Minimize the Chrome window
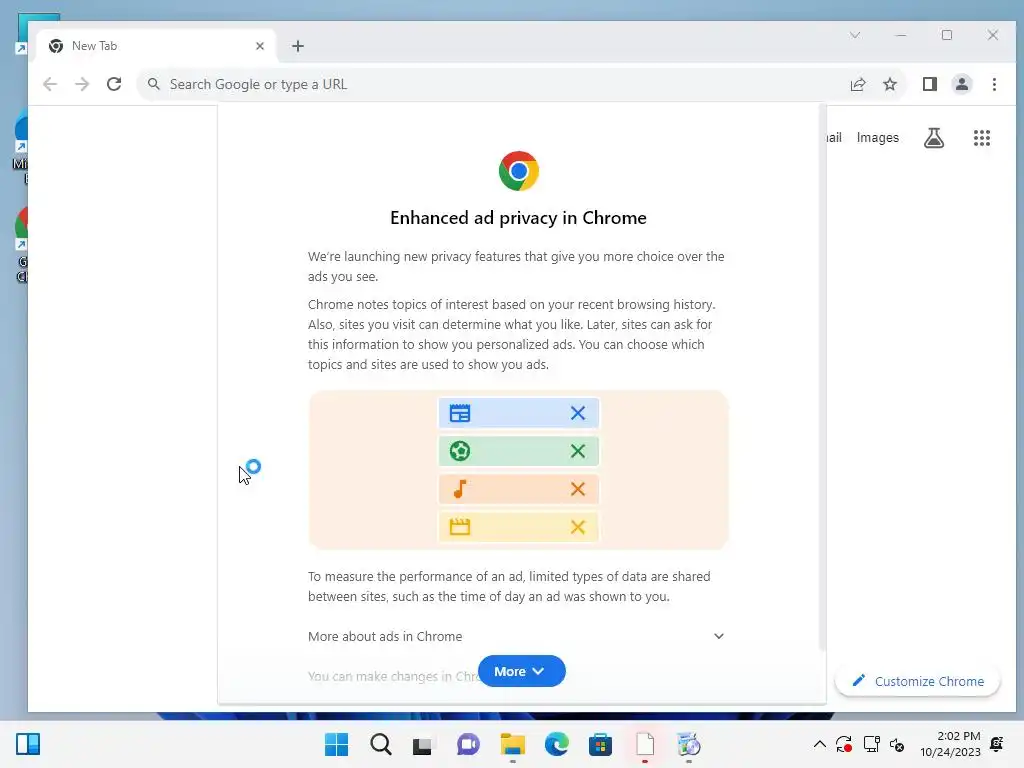 point(901,35)
